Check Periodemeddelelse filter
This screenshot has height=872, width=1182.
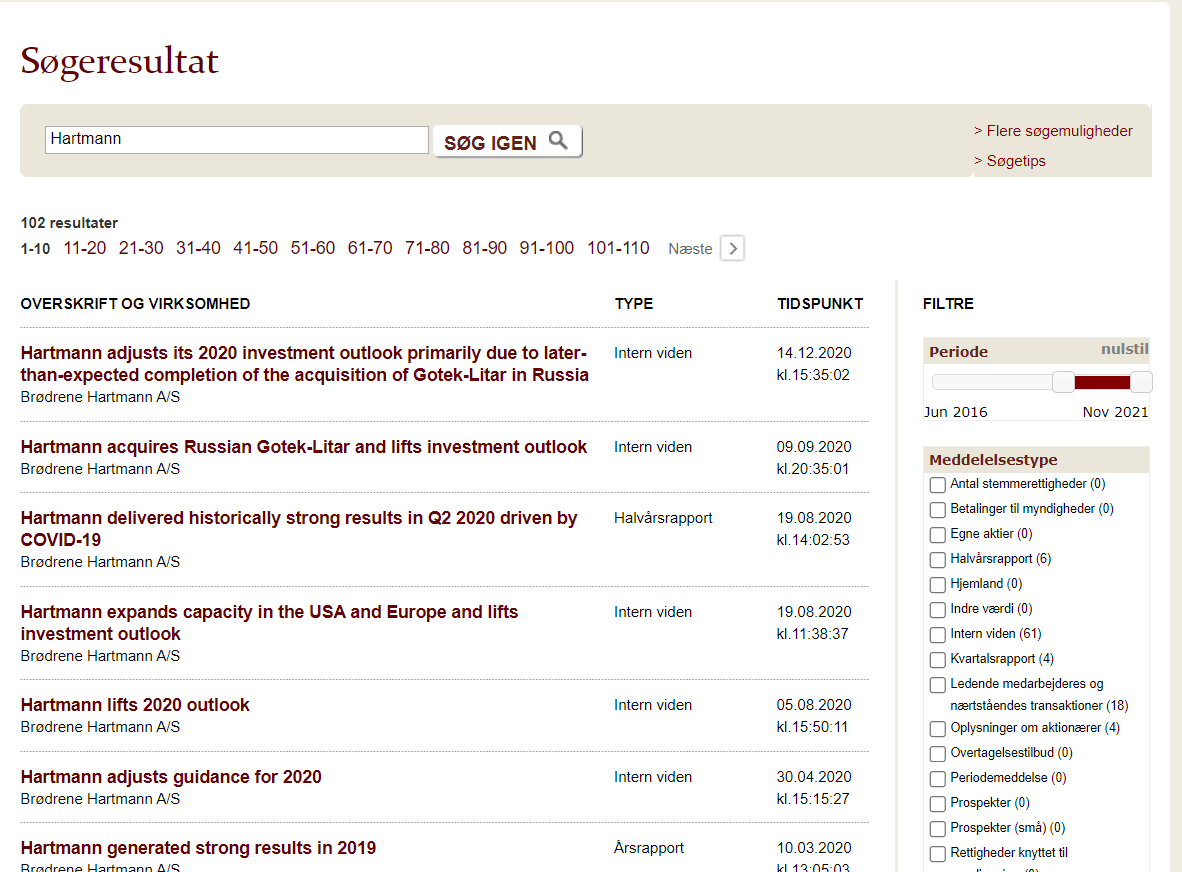click(938, 779)
